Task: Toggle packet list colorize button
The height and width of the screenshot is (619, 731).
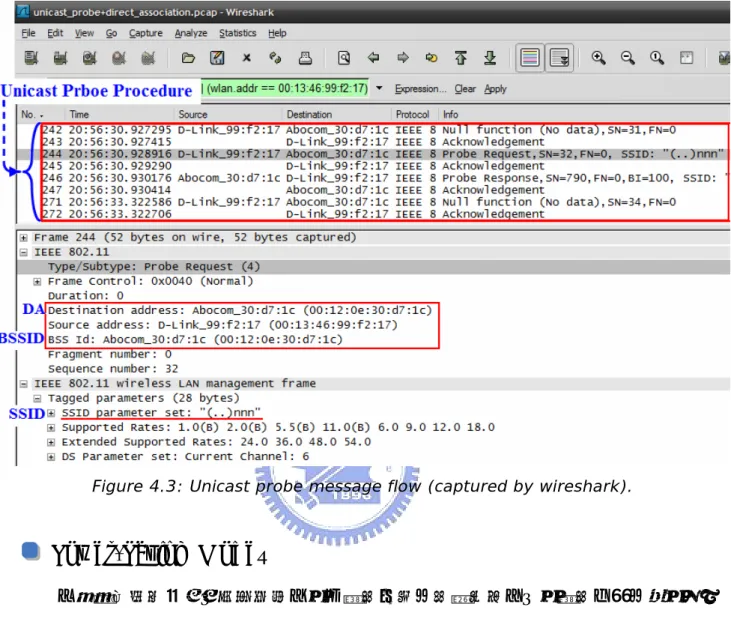Action: (x=530, y=58)
